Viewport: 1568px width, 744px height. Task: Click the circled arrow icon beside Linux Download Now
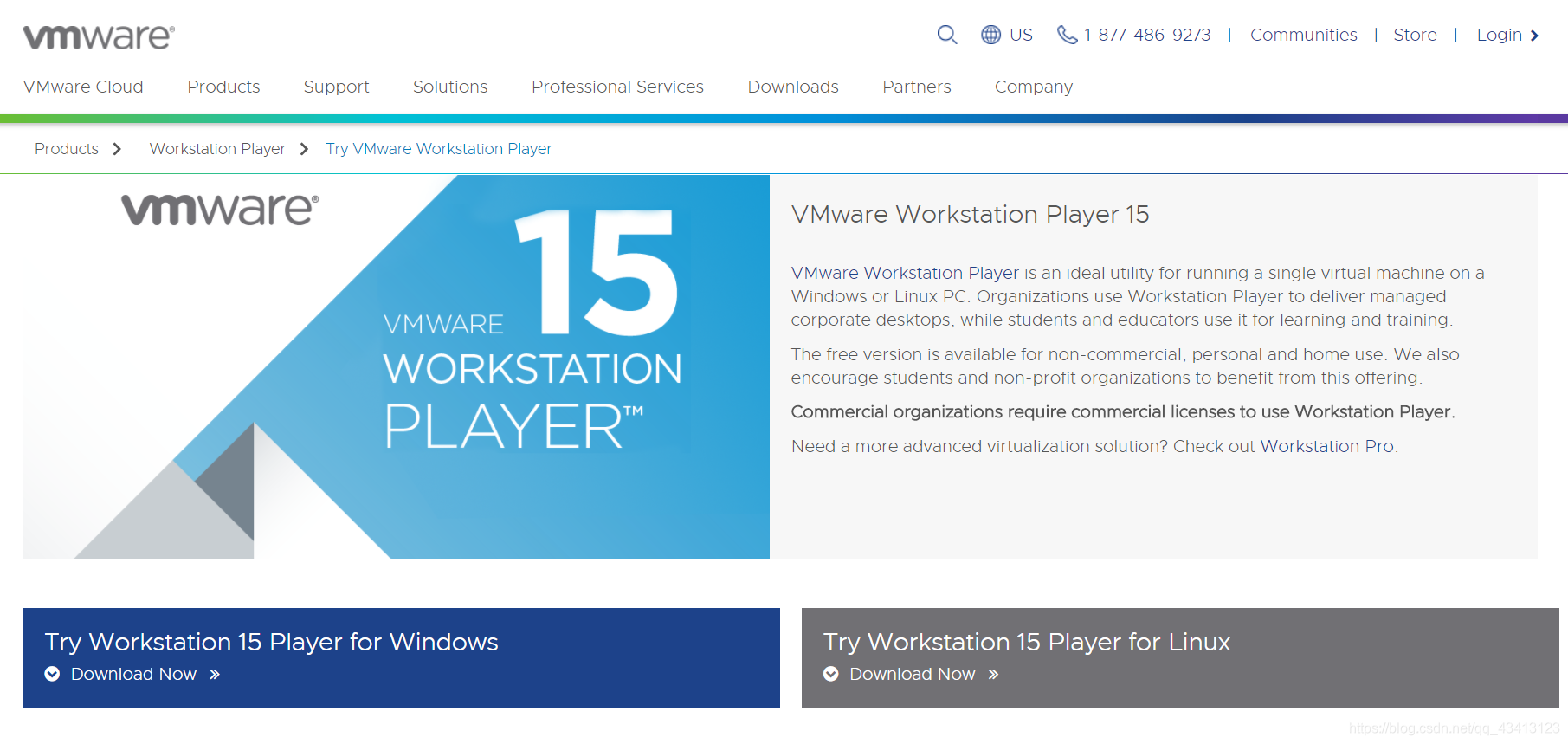(x=831, y=674)
